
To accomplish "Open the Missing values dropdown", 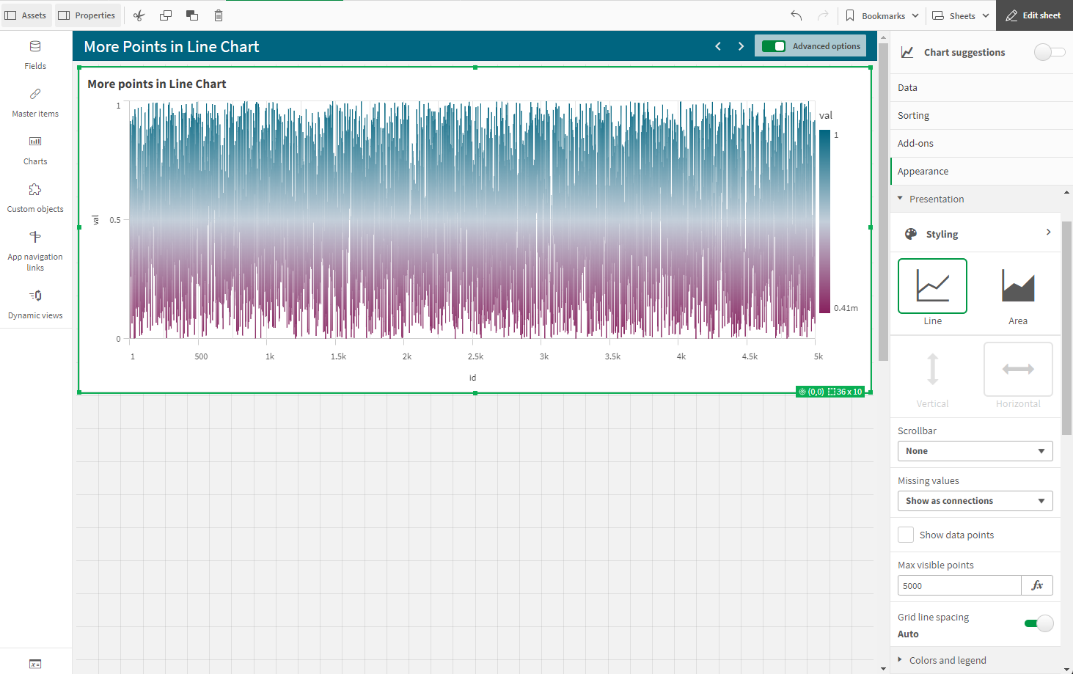I will [x=974, y=500].
